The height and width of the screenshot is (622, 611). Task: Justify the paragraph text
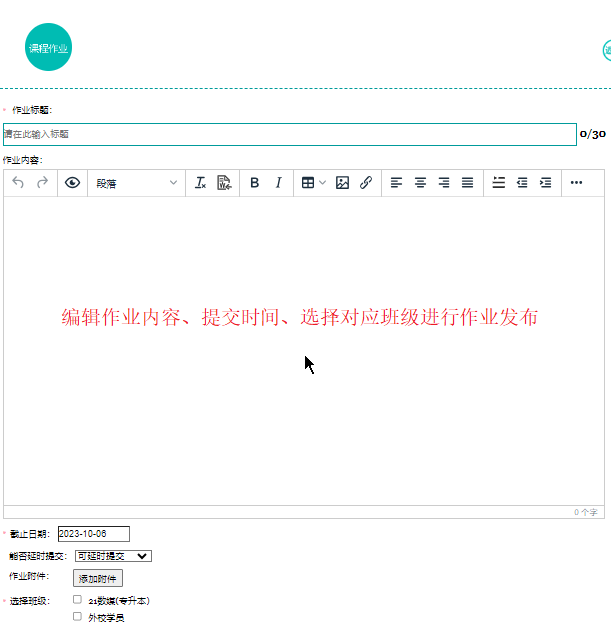click(467, 183)
